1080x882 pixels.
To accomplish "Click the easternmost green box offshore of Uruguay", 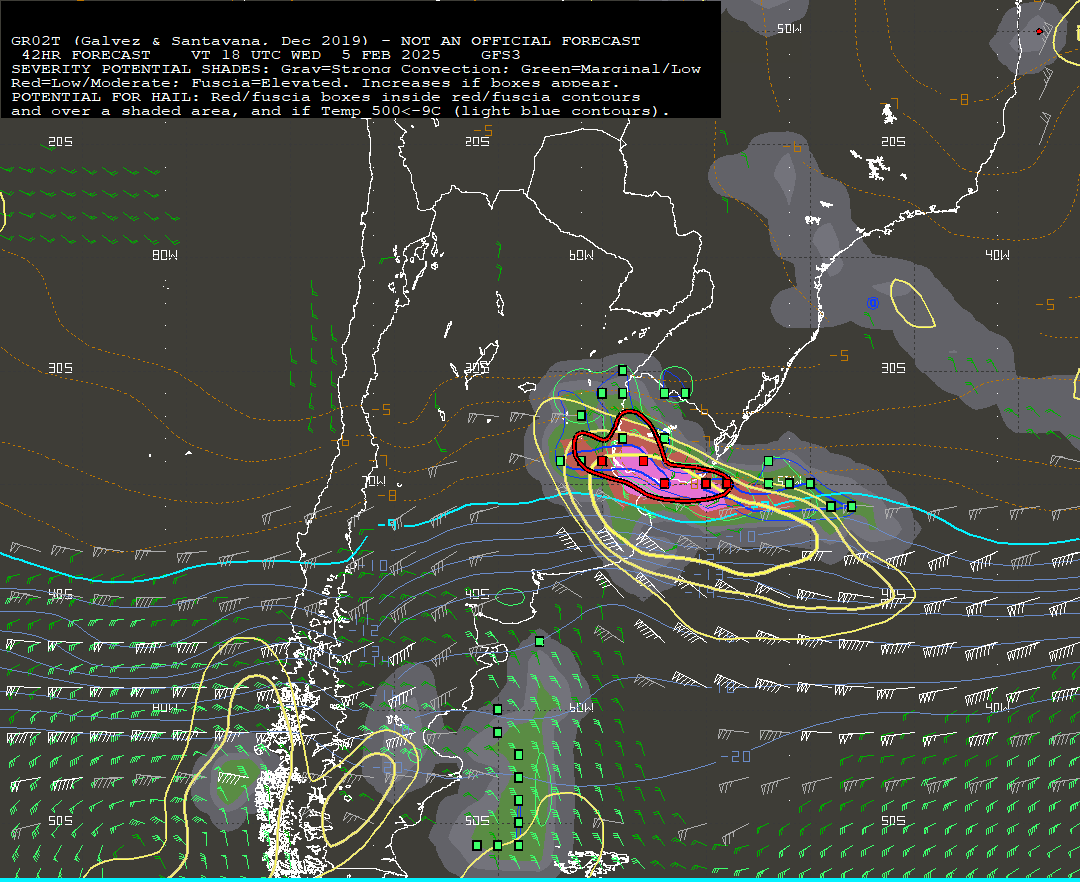I will point(852,507).
